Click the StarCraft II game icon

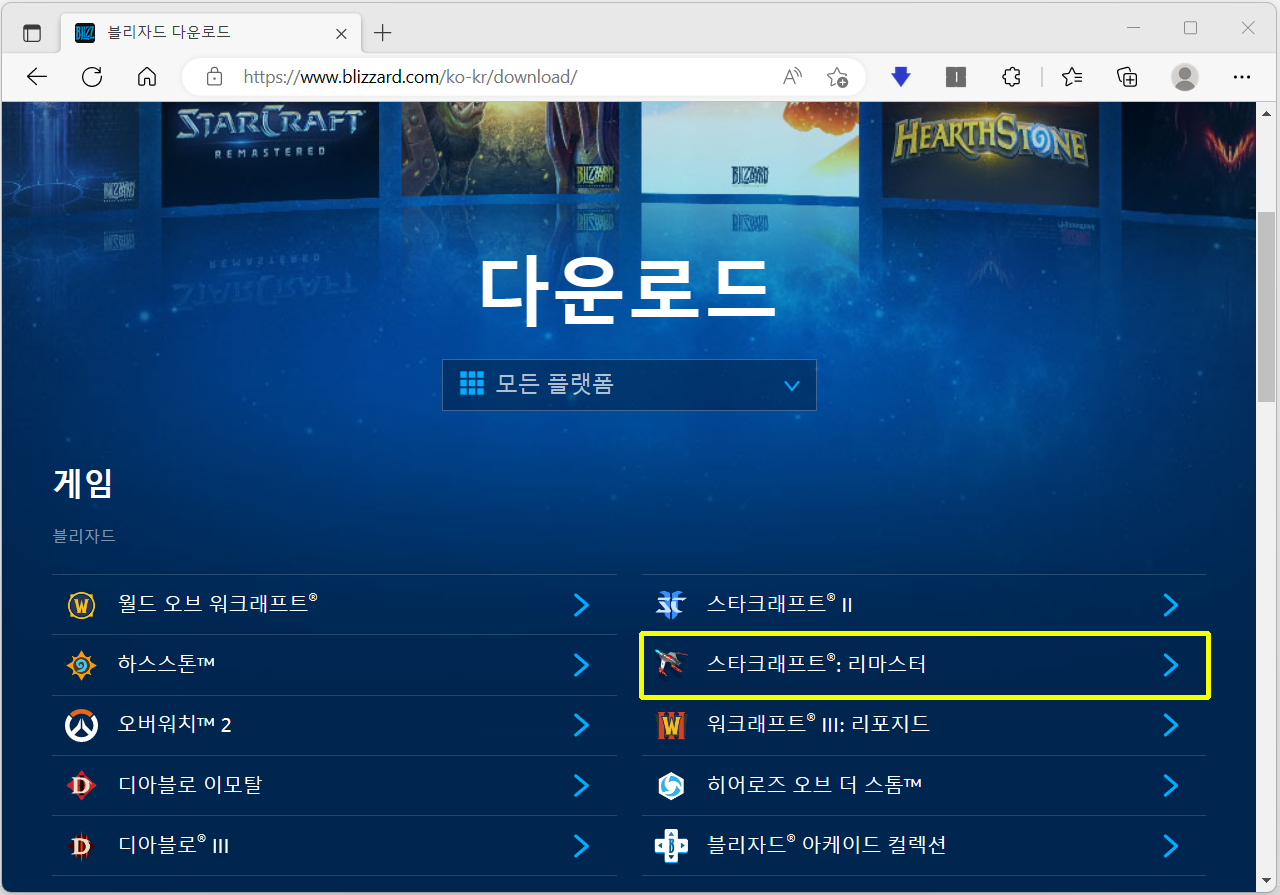pyautogui.click(x=670, y=605)
